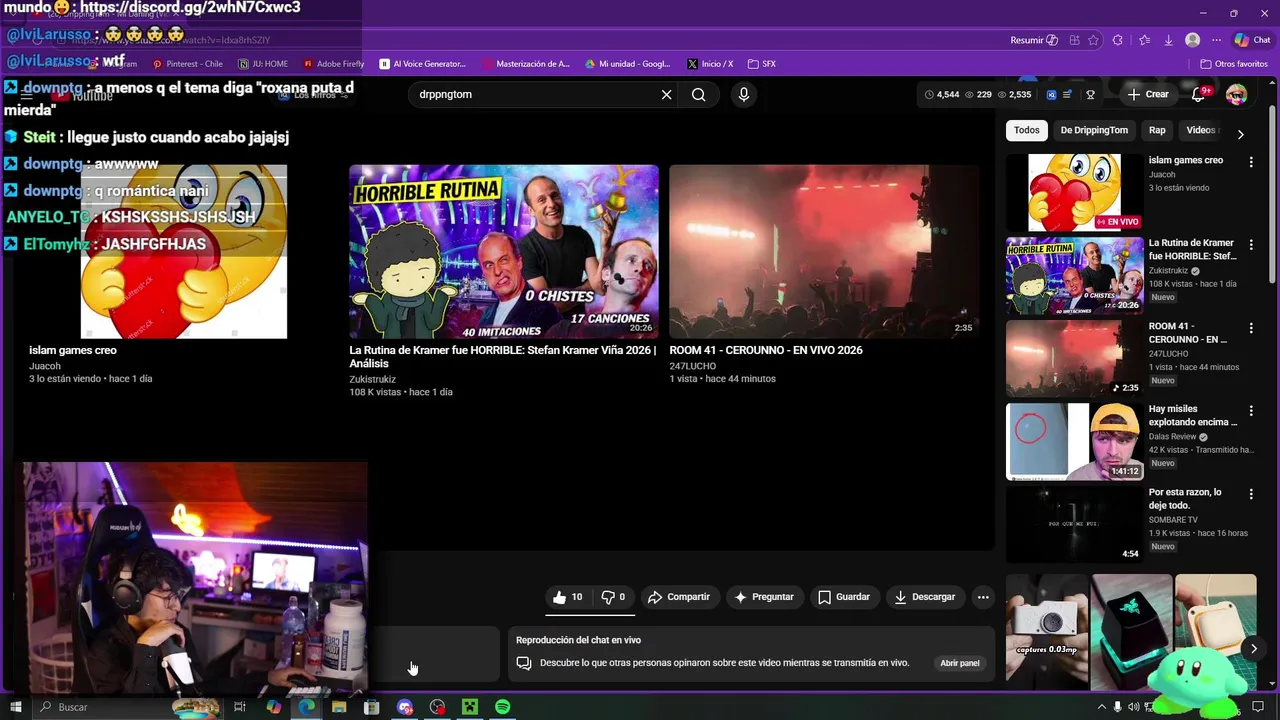Select the Rap filter chip

click(x=1157, y=130)
